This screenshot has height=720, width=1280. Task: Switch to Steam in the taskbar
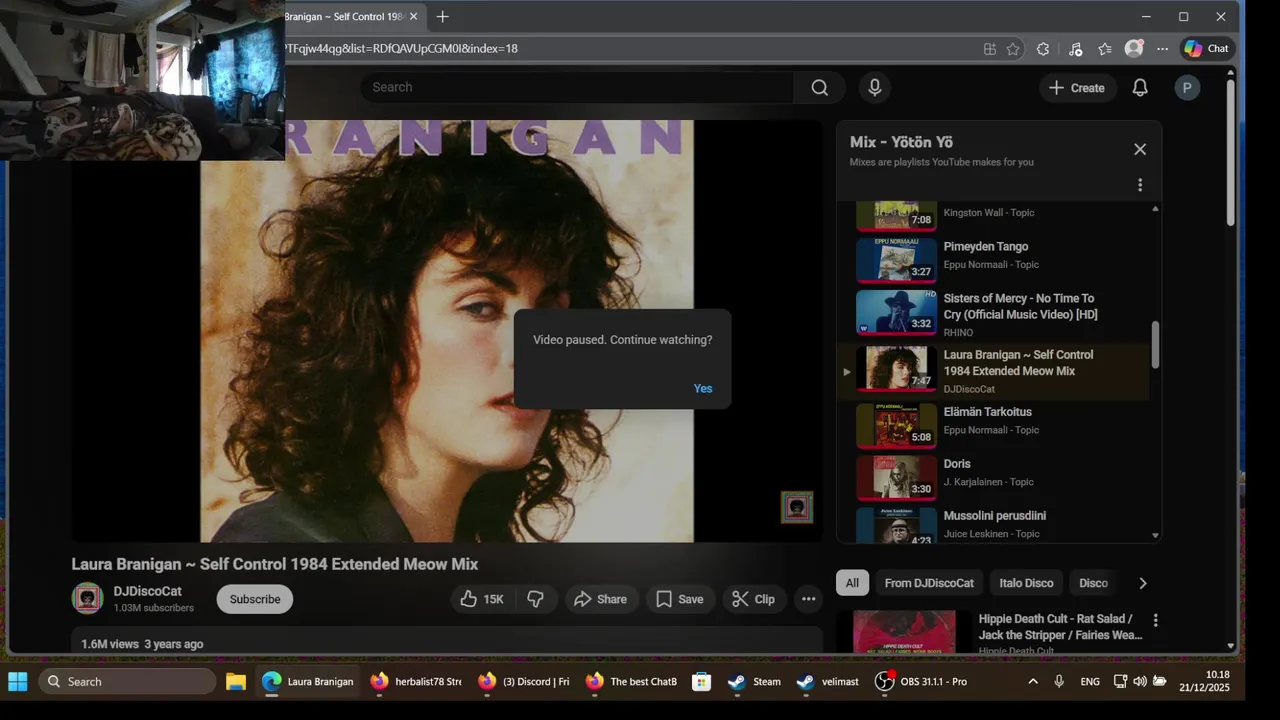(x=755, y=681)
